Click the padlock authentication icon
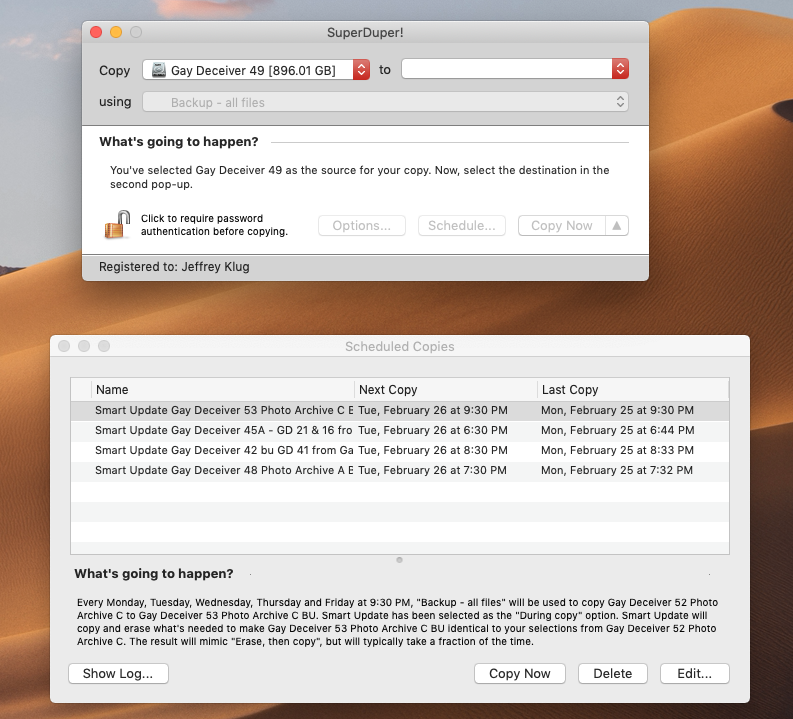793x719 pixels. (117, 224)
